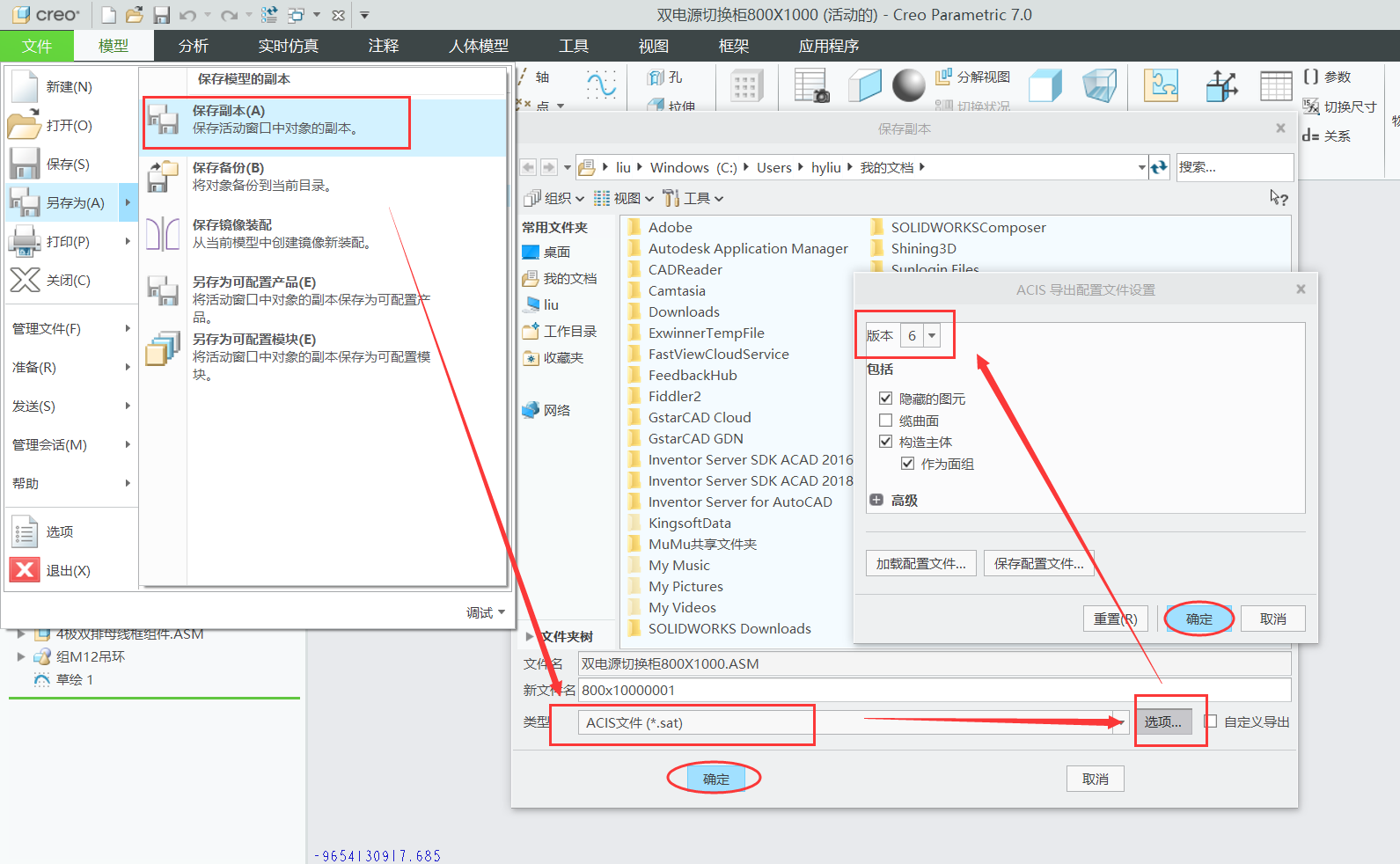Click the Save floppy icon in quick access toolbar
This screenshot has width=1400, height=864.
[161, 15]
